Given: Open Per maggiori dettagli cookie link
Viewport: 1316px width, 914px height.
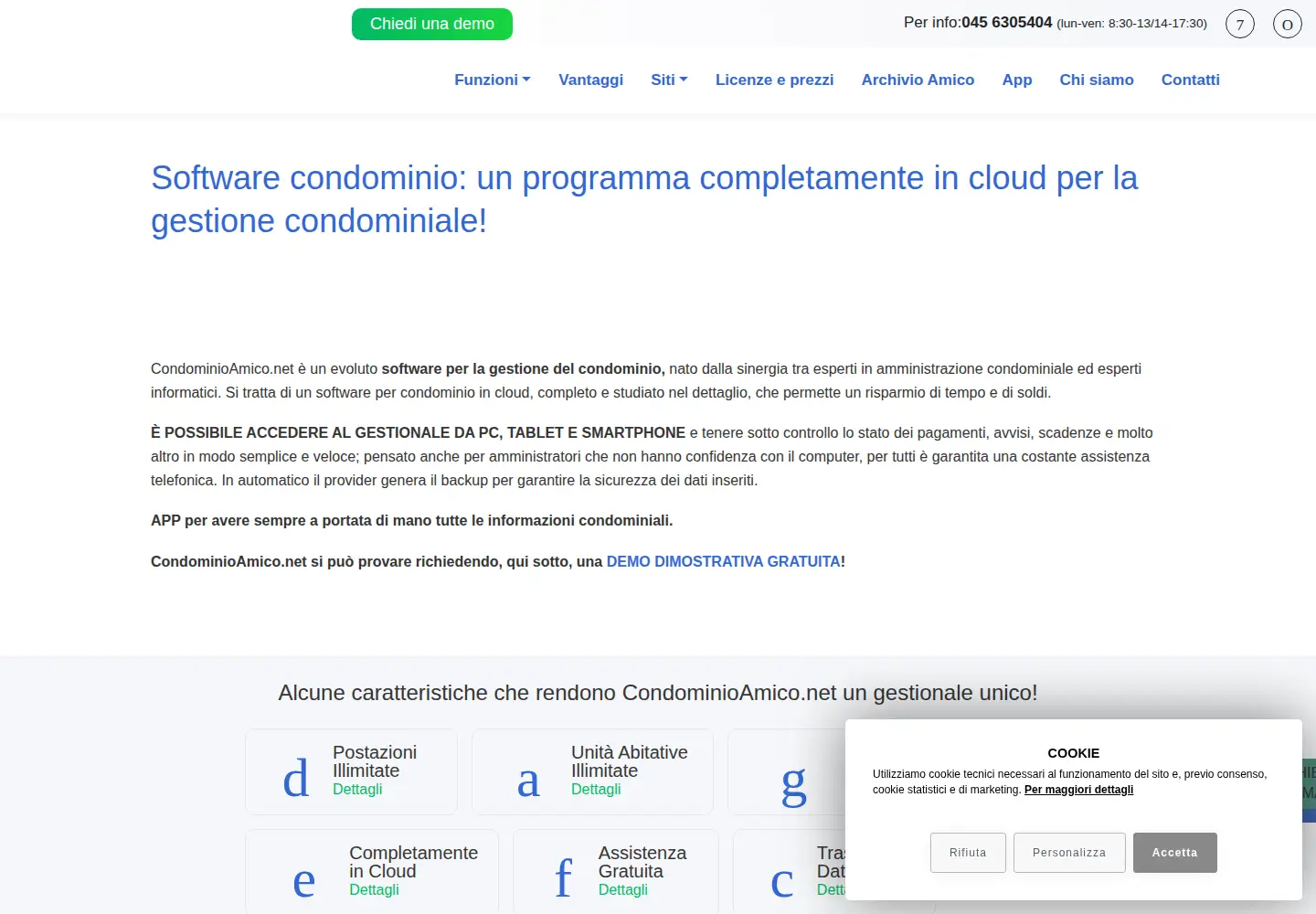Looking at the screenshot, I should click(1078, 790).
